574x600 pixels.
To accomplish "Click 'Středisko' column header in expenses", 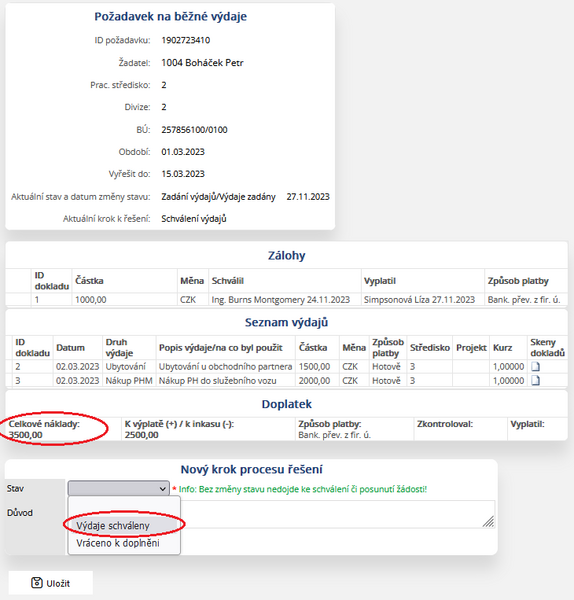I will pos(430,347).
